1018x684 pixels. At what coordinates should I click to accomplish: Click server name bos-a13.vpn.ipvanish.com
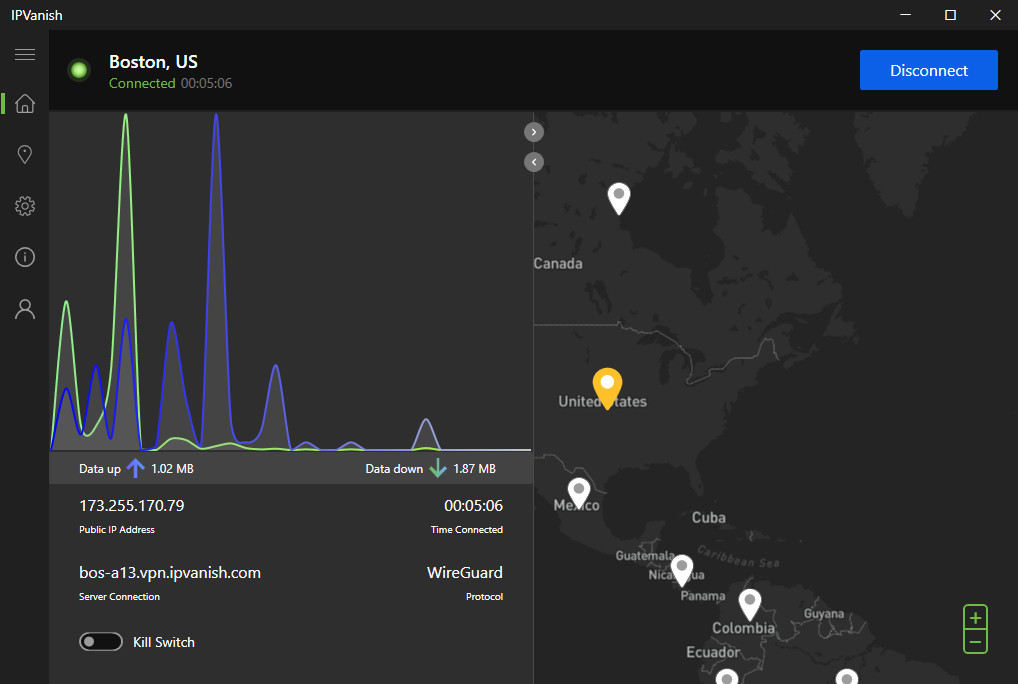170,572
